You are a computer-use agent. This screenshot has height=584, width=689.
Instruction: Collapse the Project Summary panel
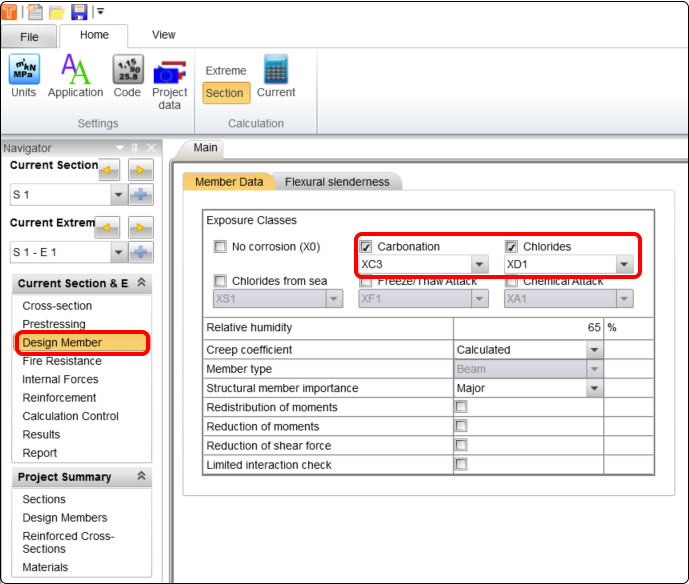pos(141,477)
